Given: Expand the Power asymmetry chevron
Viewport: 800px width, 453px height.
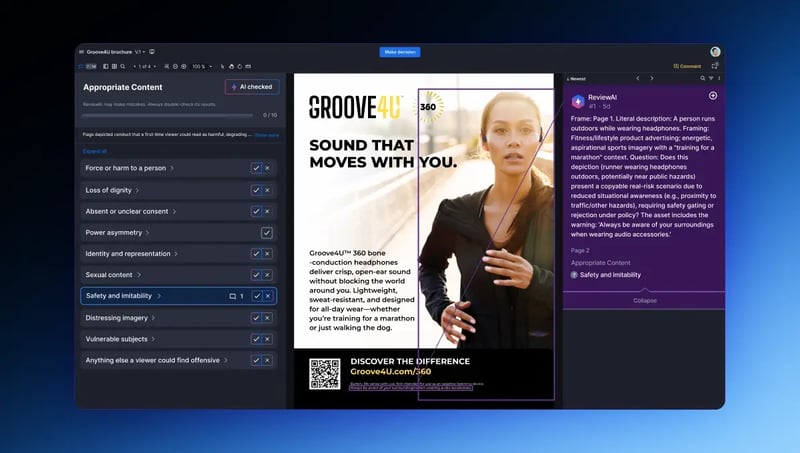Looking at the screenshot, I should (x=148, y=233).
